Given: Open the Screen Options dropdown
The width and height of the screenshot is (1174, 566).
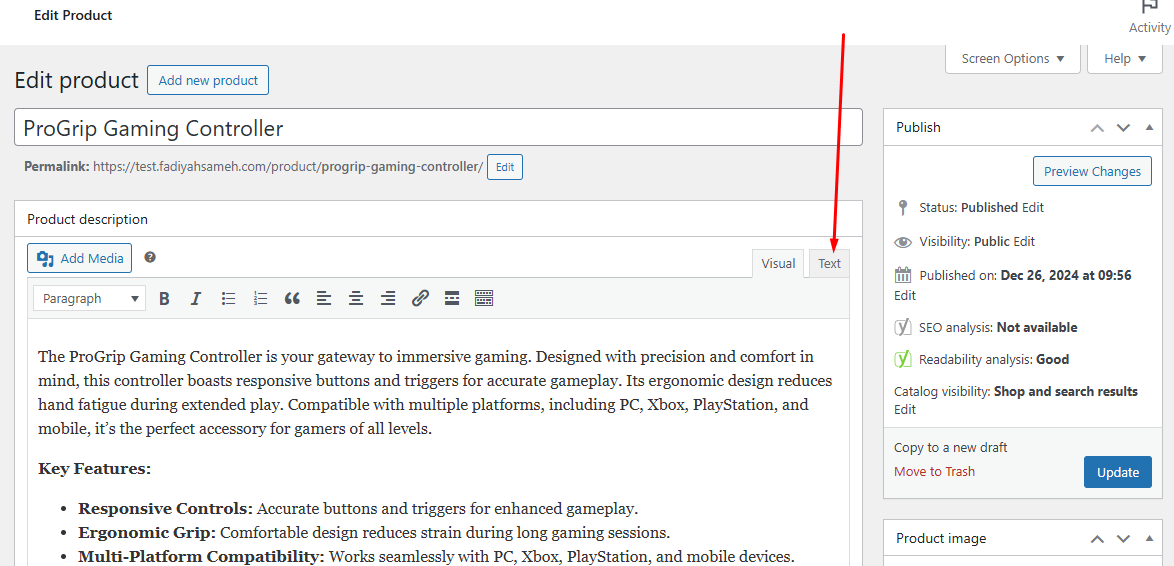Looking at the screenshot, I should pos(1013,58).
